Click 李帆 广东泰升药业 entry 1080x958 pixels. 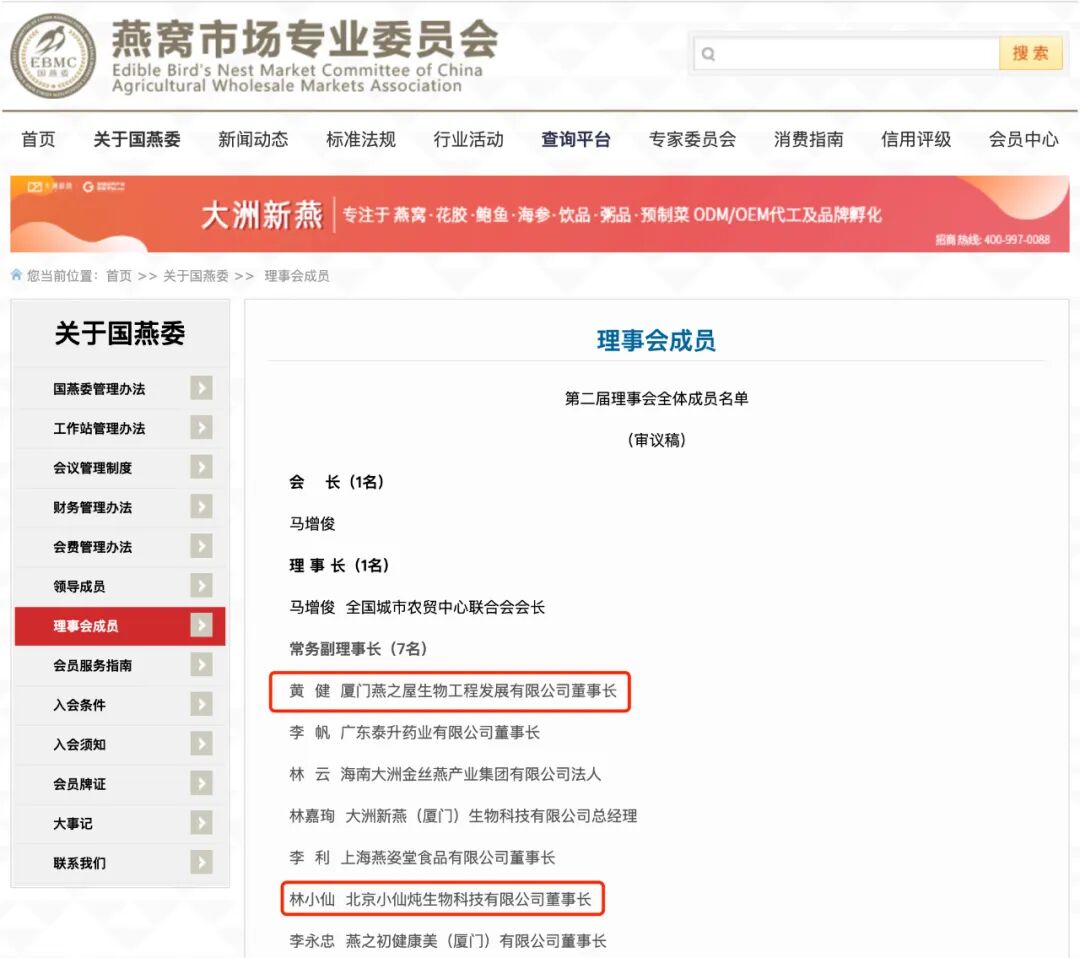[x=414, y=732]
